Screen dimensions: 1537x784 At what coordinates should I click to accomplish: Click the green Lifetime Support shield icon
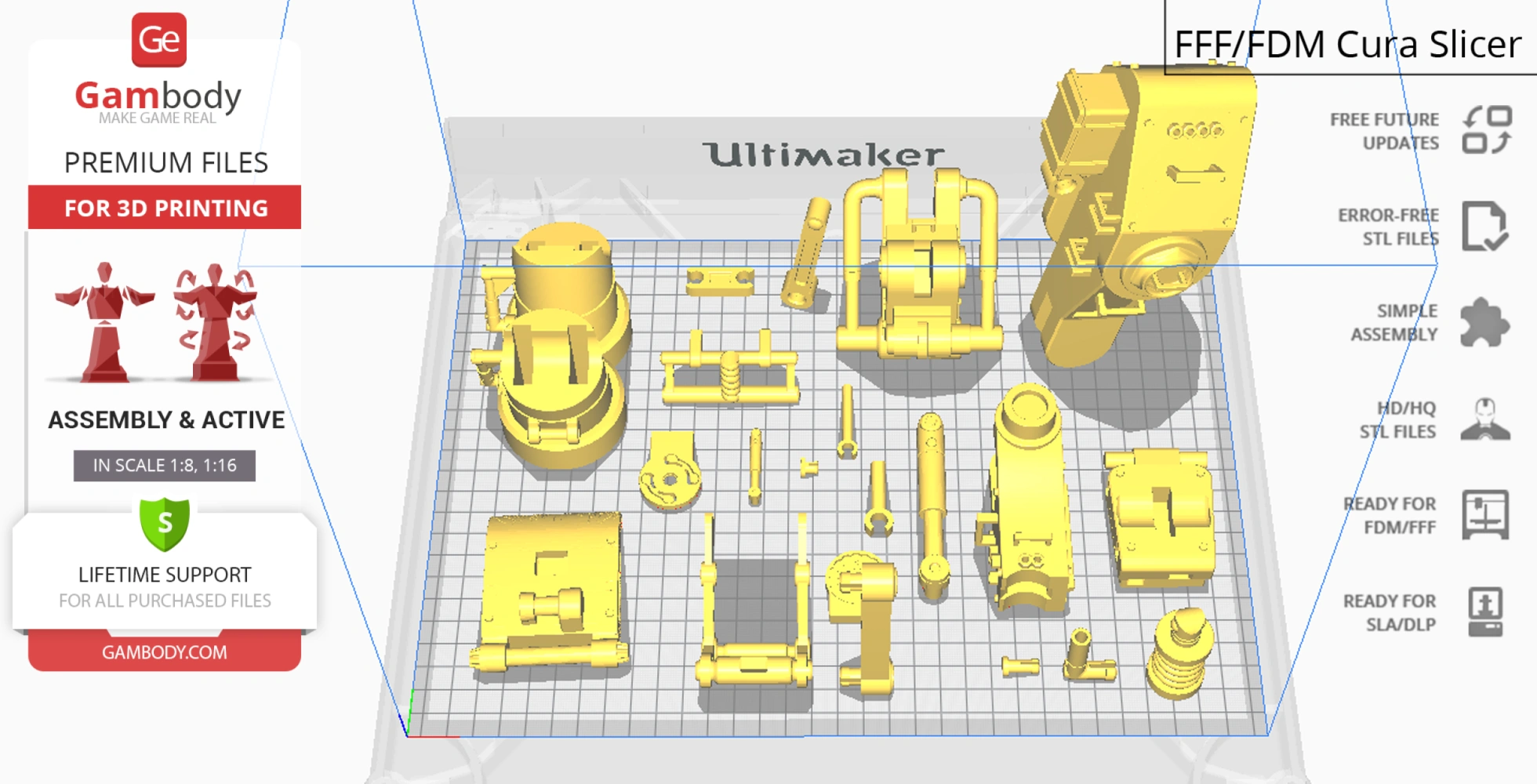coord(165,524)
